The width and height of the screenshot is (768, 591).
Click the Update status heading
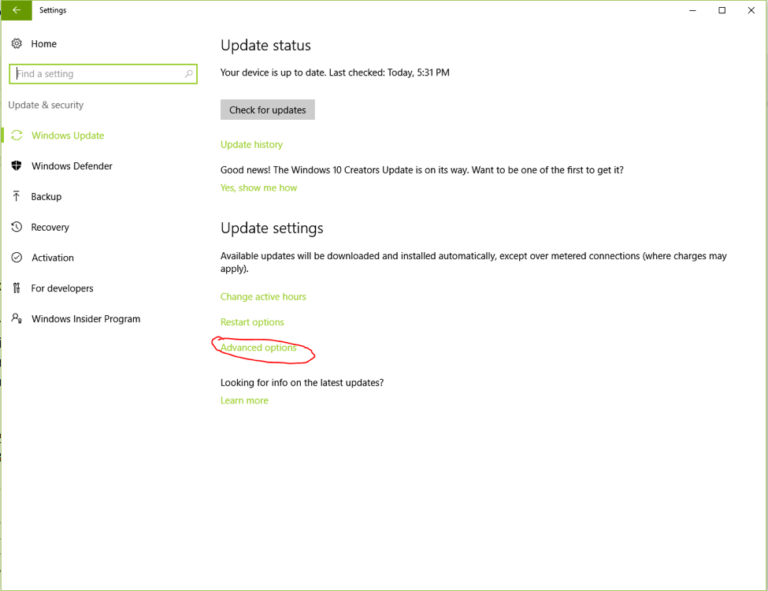(x=265, y=46)
